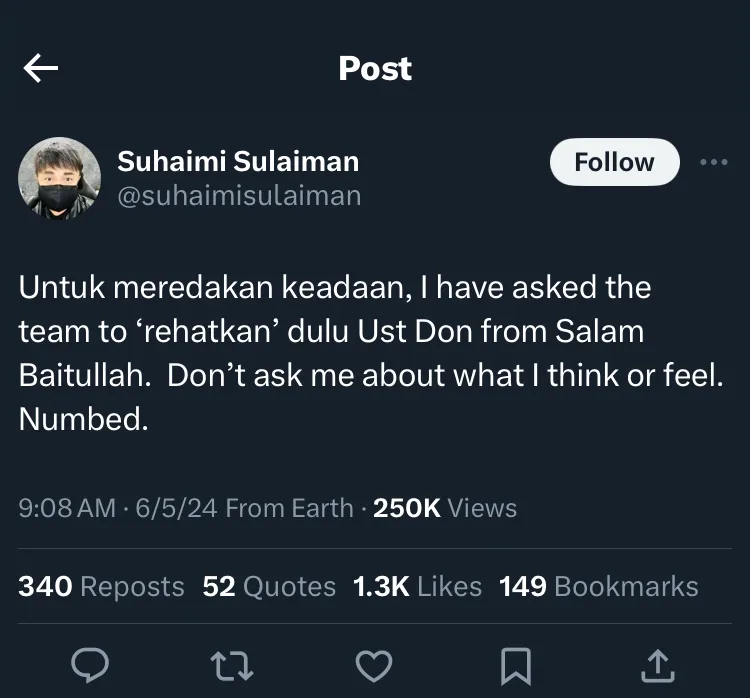This screenshot has height=698, width=750.
Task: Open the Suhaimi Sulaiman display name
Action: coord(238,161)
